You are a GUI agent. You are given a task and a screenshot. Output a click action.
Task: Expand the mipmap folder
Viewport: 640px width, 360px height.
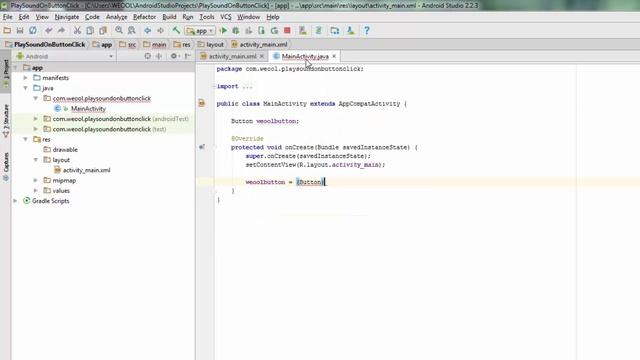36,180
